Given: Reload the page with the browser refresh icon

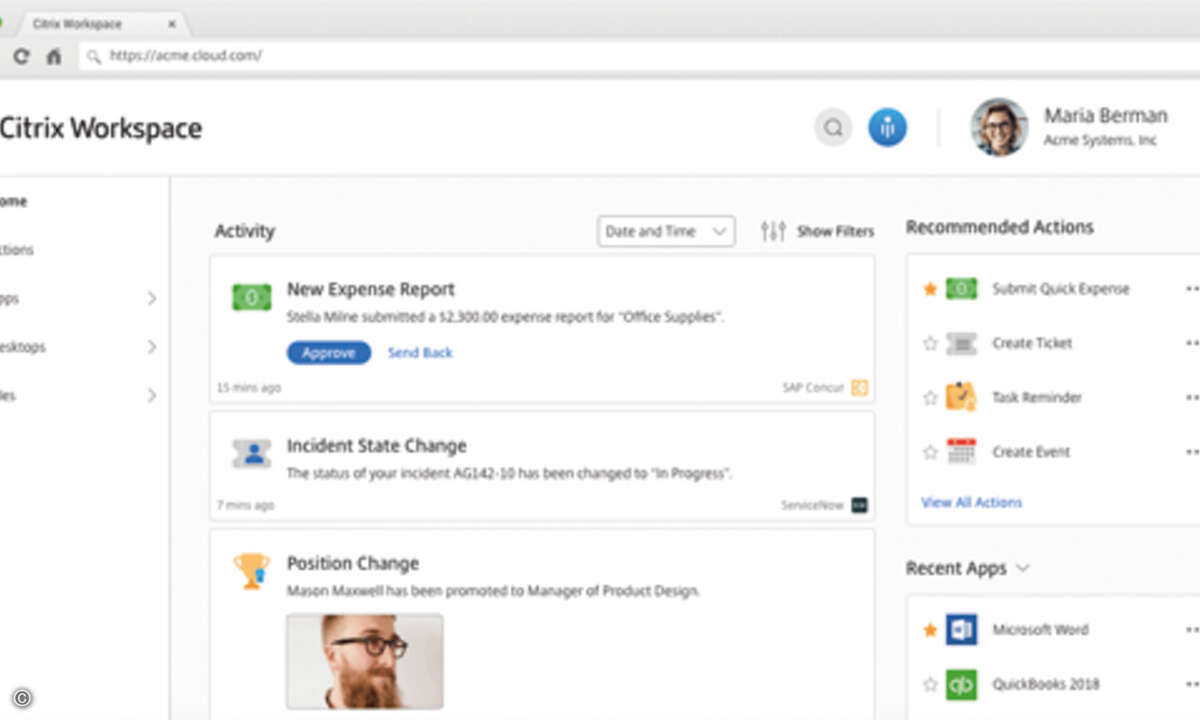Looking at the screenshot, I should point(21,56).
